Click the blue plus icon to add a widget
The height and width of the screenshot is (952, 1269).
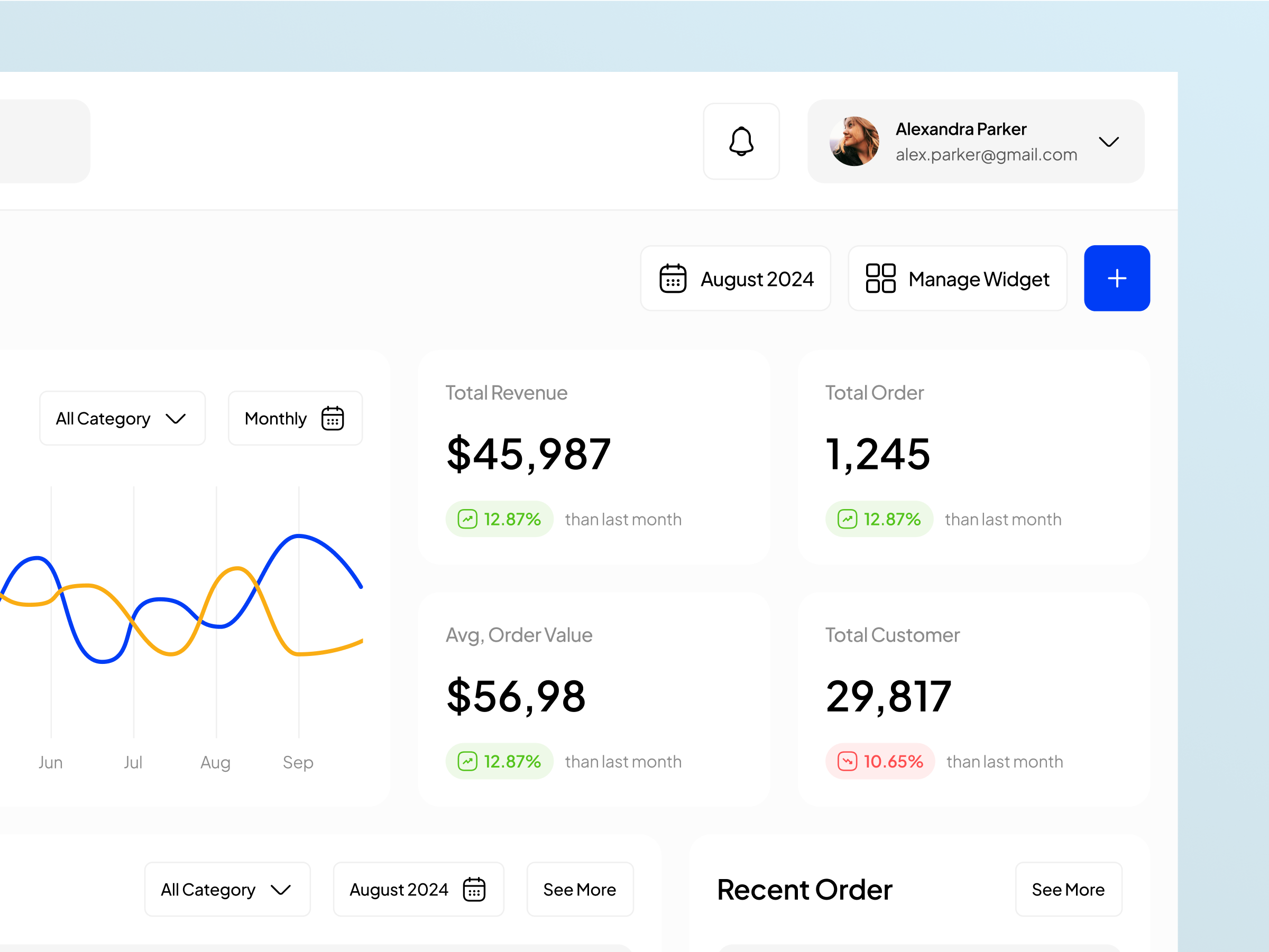(x=1116, y=278)
